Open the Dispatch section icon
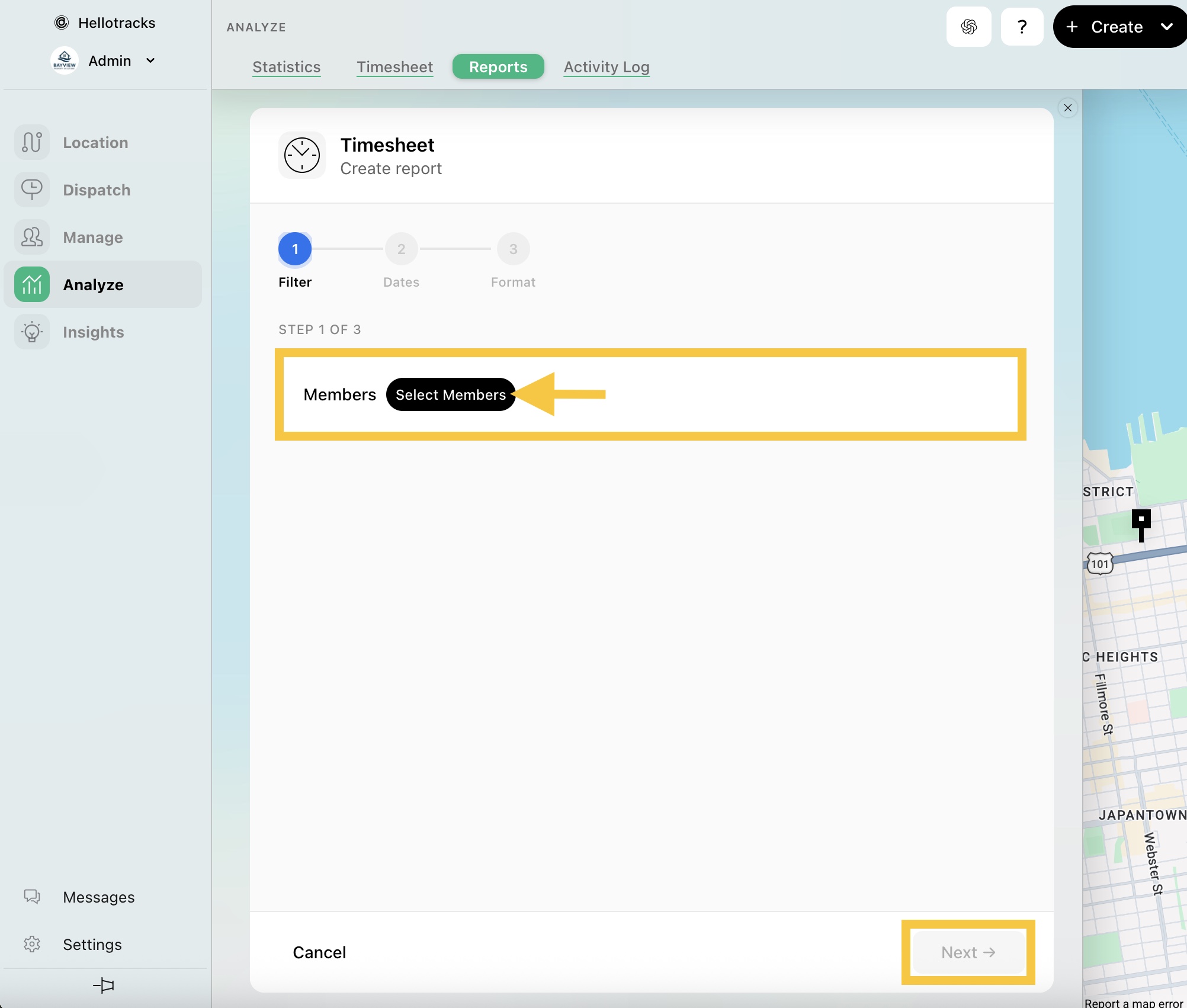Viewport: 1187px width, 1008px height. coord(32,190)
